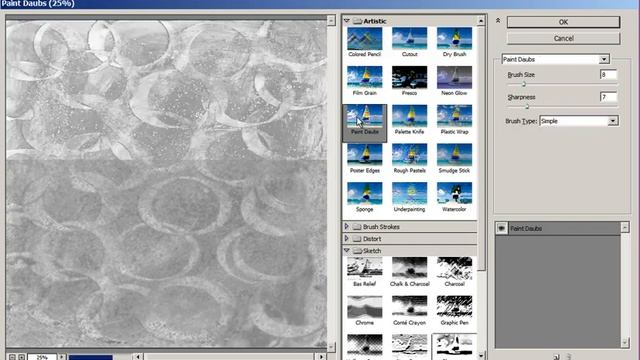Collapse the Sketch filter folder
Screen dimensions: 640x360
tap(347, 251)
